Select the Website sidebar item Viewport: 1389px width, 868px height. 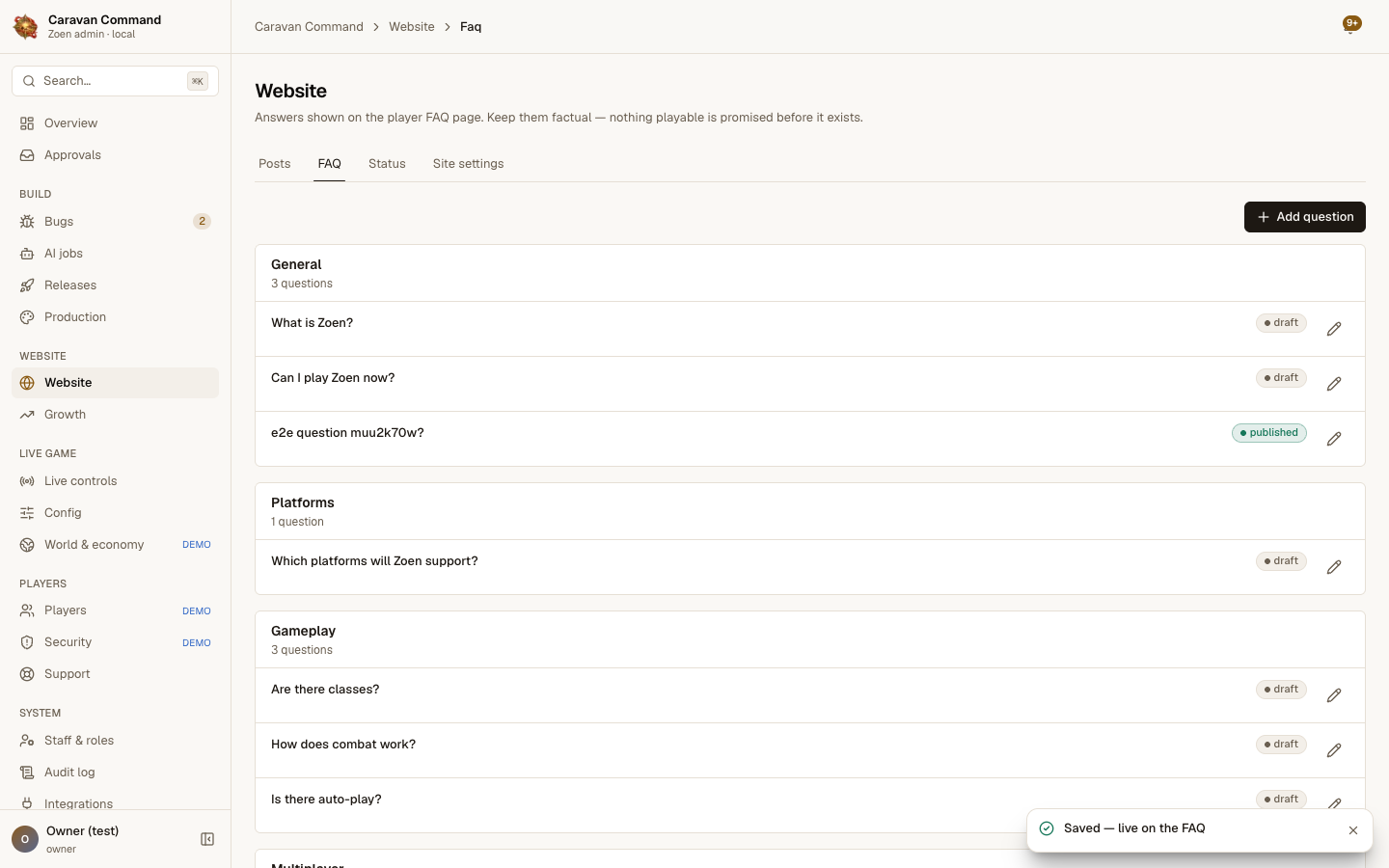coord(115,383)
